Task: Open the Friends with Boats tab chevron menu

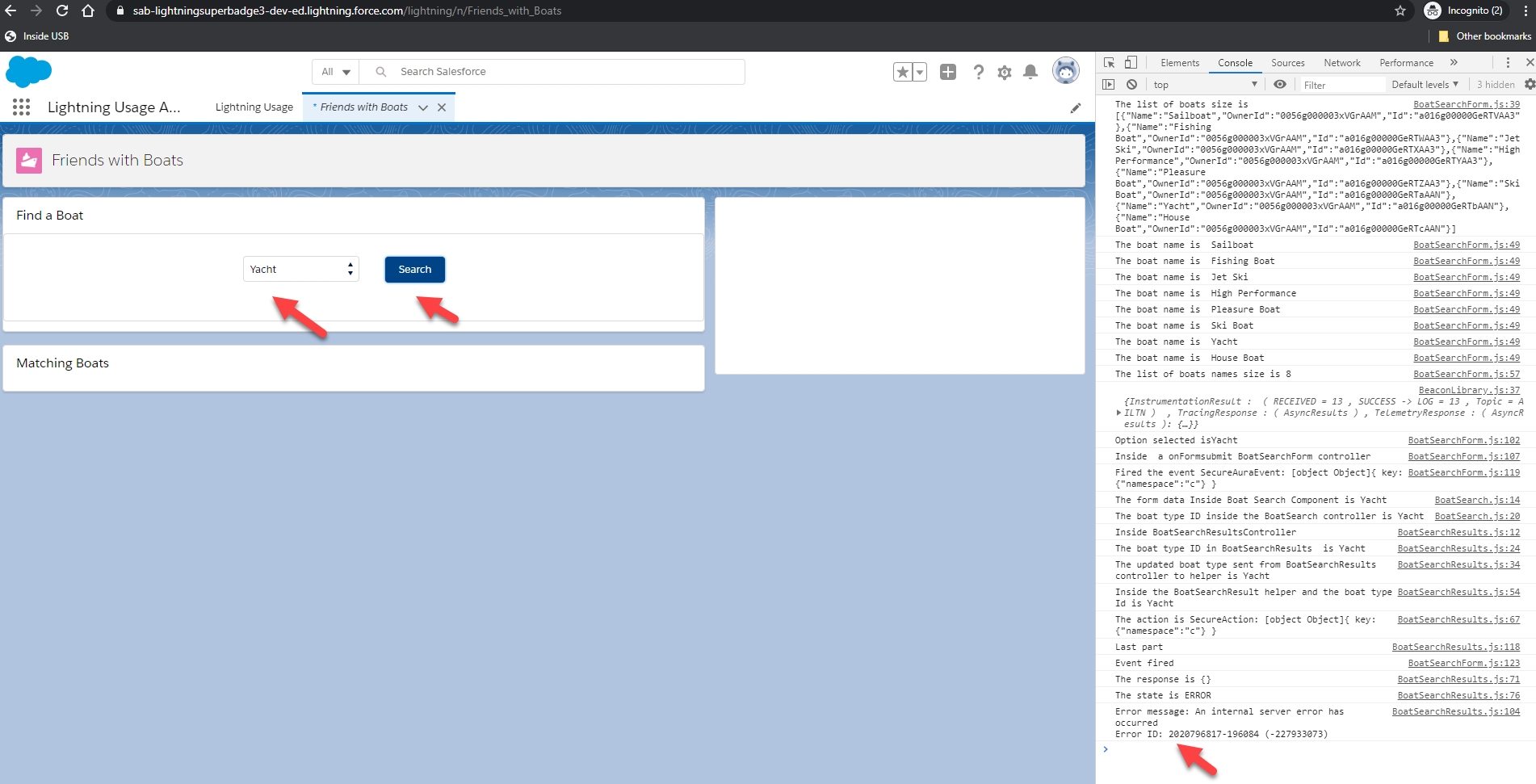Action: click(422, 107)
